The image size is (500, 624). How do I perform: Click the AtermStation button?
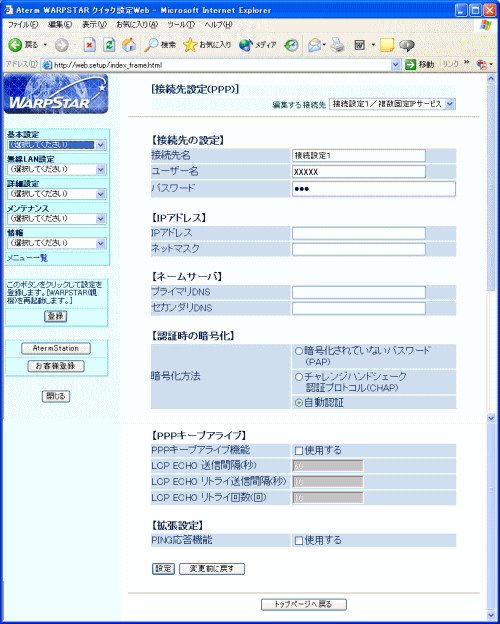pos(56,349)
